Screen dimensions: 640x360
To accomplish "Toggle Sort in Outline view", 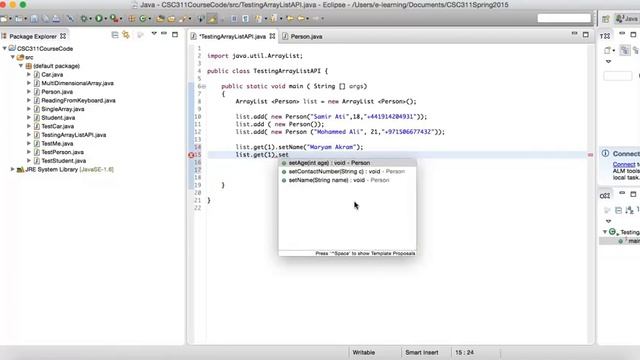I will coord(629,210).
